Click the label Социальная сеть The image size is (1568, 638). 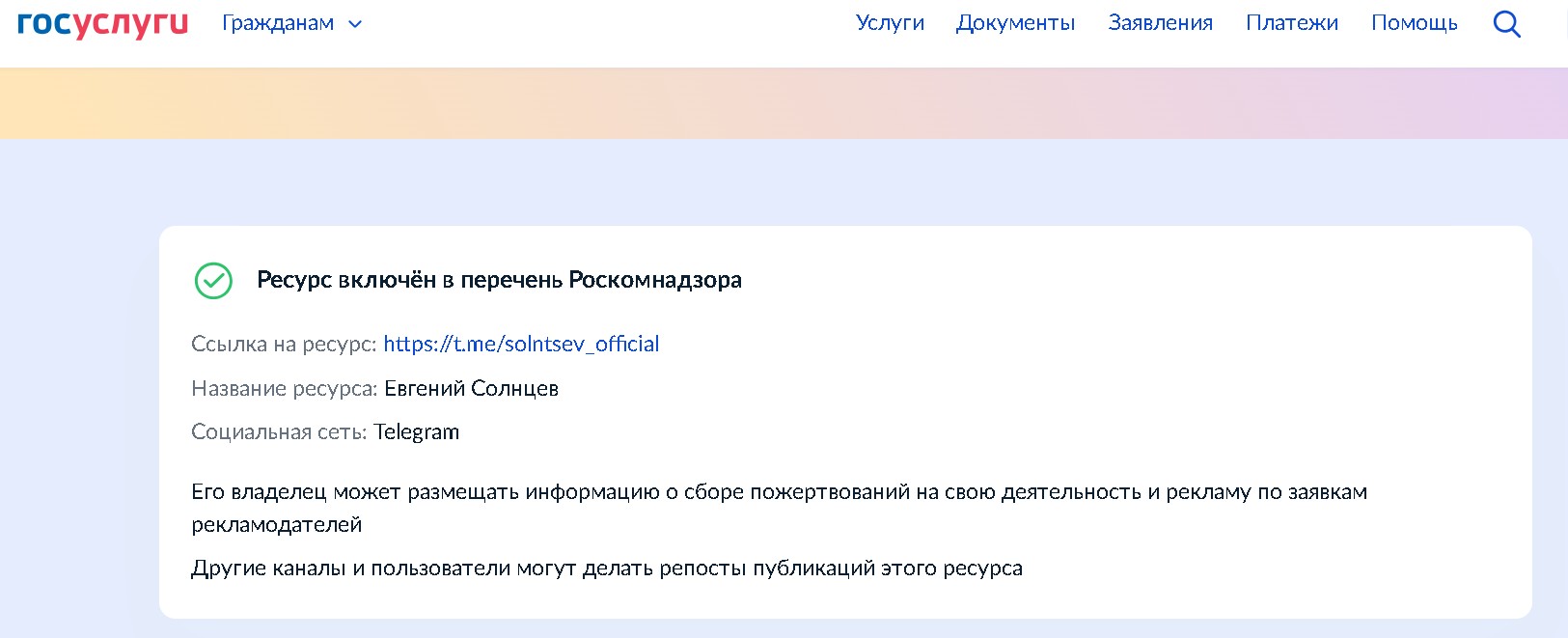(279, 431)
